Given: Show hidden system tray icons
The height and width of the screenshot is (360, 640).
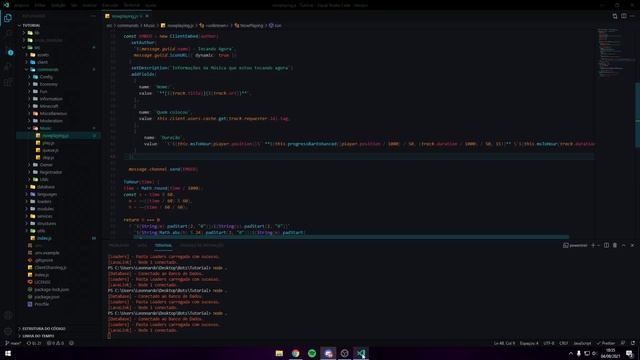Looking at the screenshot, I should click(x=571, y=353).
